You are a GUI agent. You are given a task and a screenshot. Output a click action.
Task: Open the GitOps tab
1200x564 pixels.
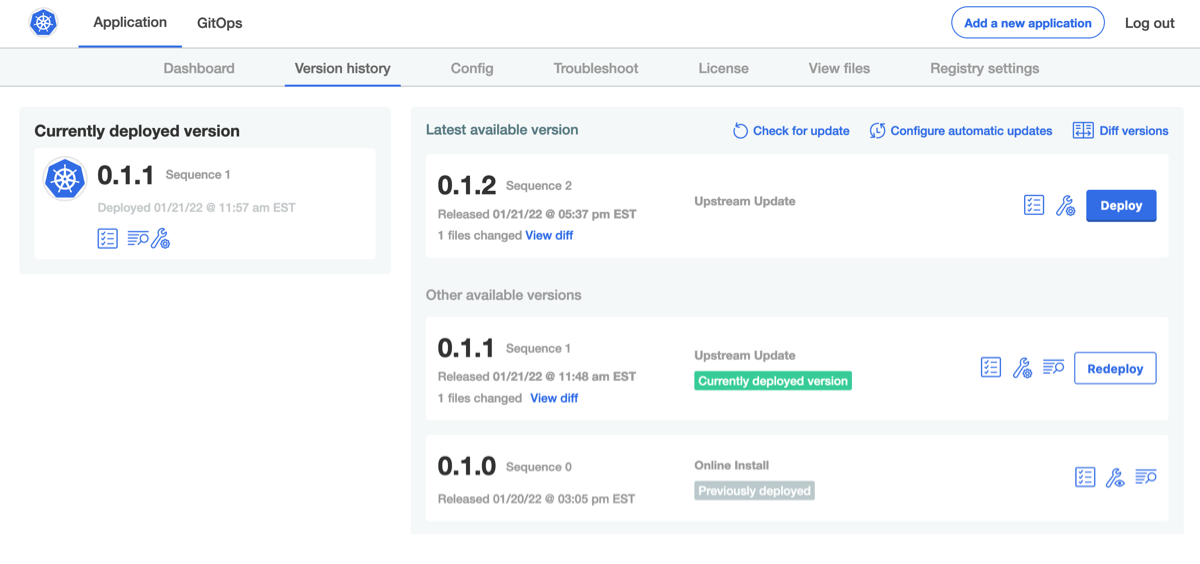click(219, 23)
